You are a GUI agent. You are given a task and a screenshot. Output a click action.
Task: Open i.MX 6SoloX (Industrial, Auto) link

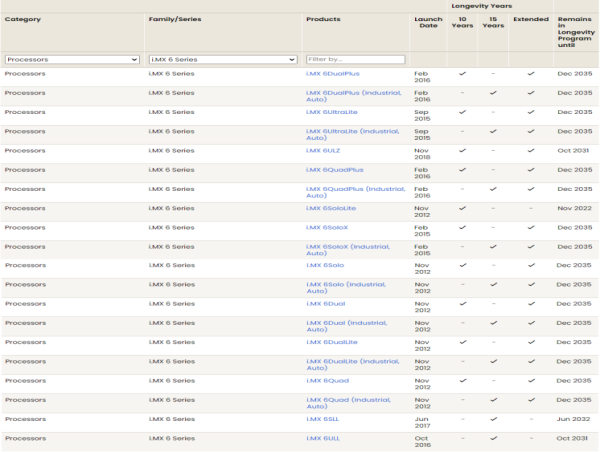click(348, 250)
